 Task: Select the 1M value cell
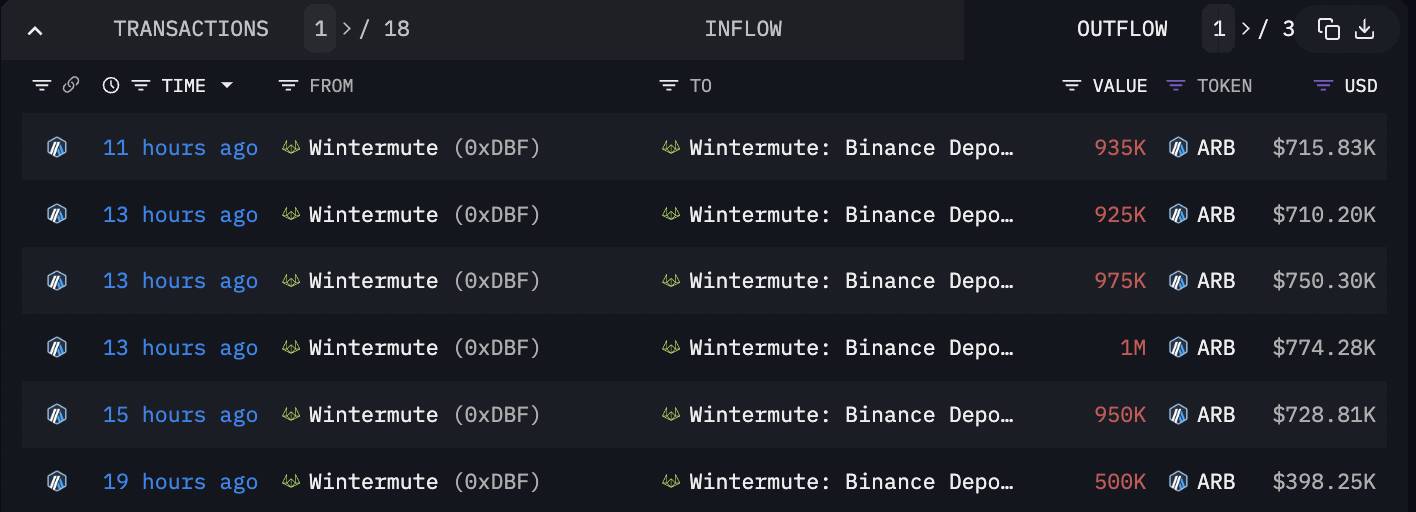pos(1133,348)
